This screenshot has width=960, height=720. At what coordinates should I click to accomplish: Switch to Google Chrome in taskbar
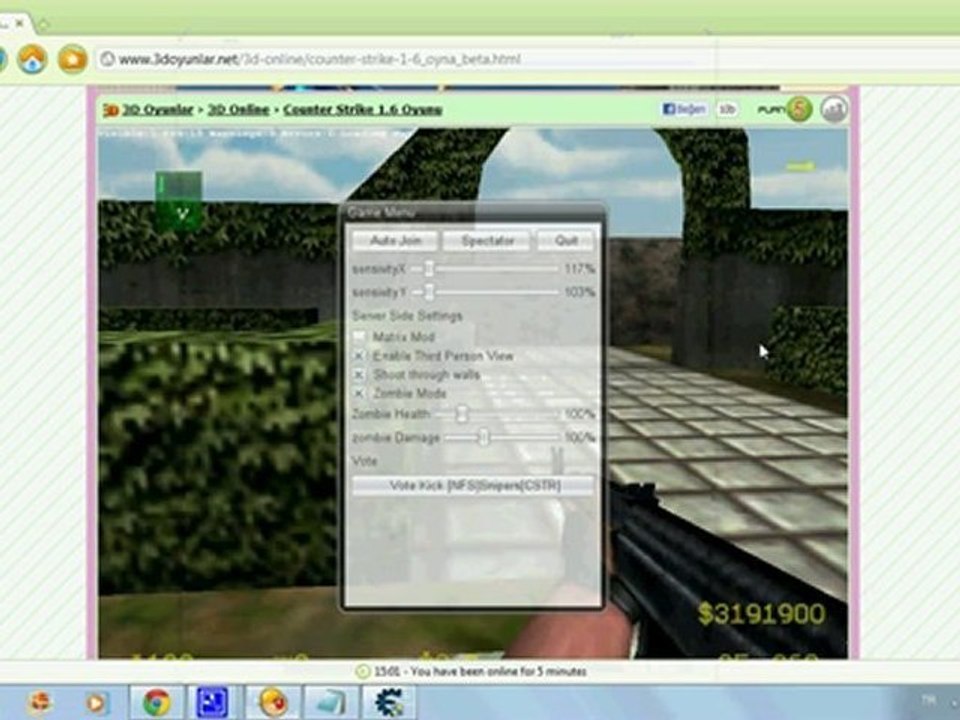click(157, 702)
